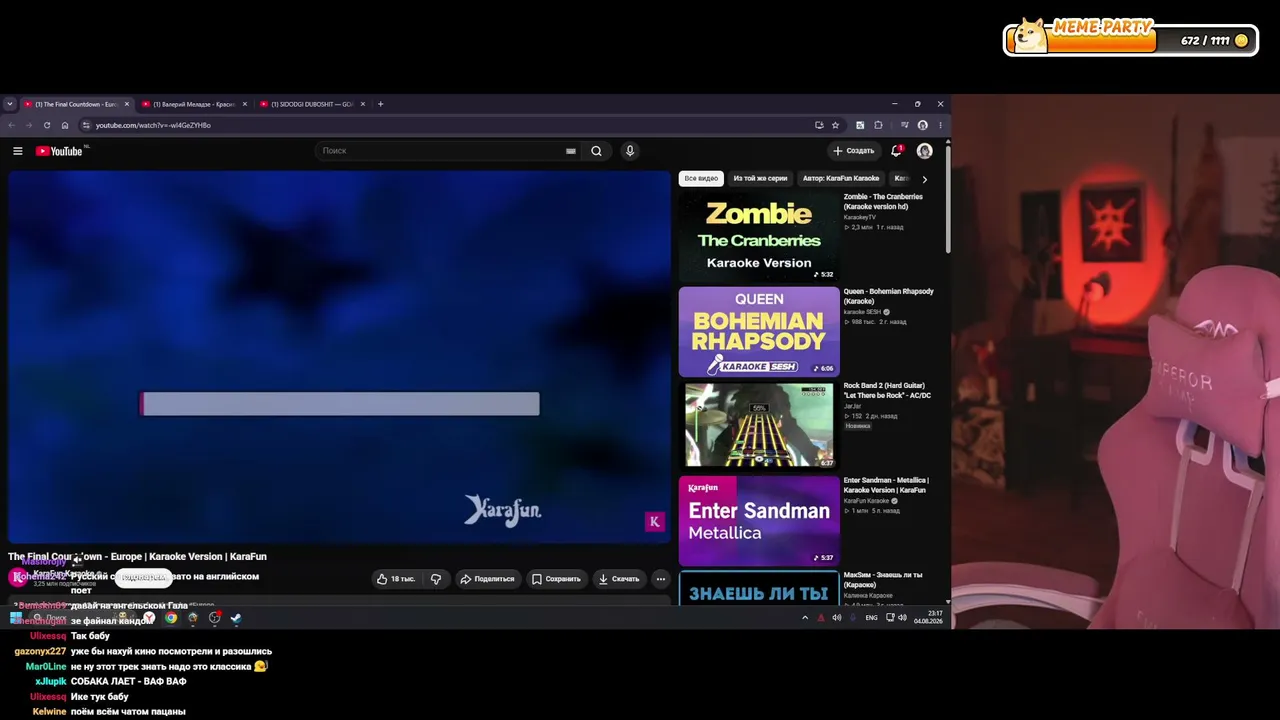Image resolution: width=1280 pixels, height=720 pixels.
Task: Select the Из той же серии chip
Action: pyautogui.click(x=760, y=179)
